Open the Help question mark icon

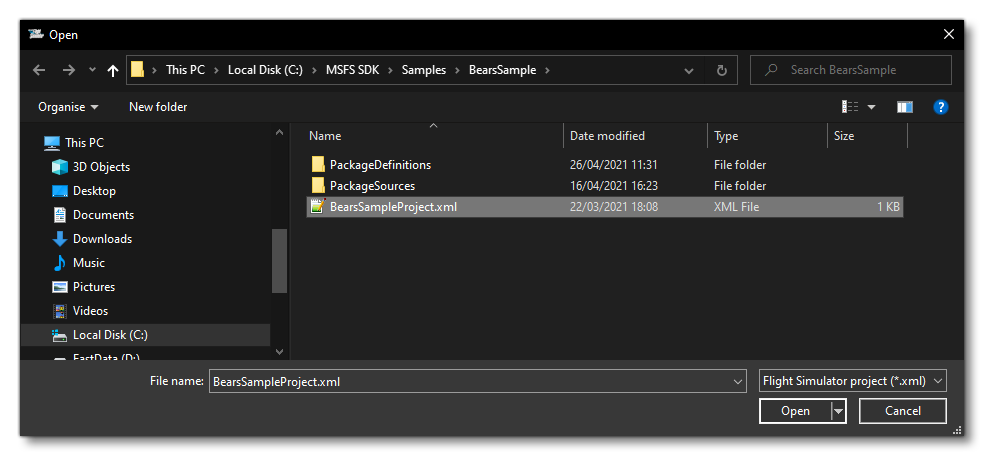pyautogui.click(x=940, y=107)
